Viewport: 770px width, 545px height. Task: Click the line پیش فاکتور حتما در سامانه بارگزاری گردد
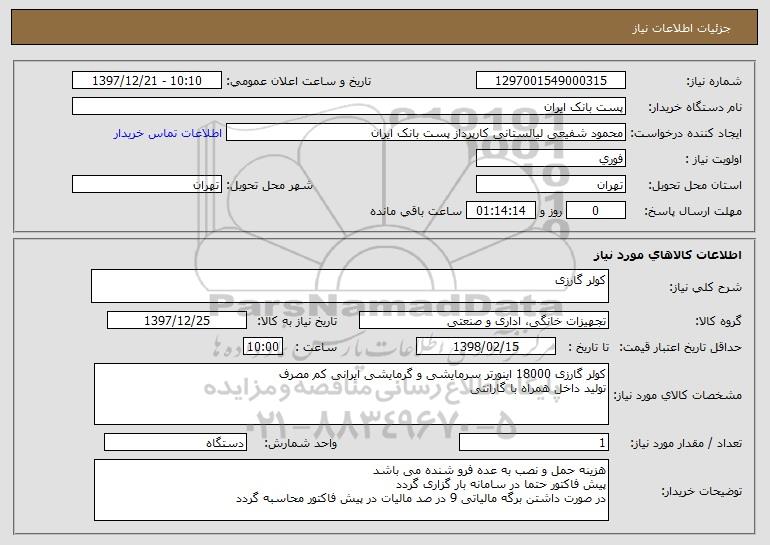pyautogui.click(x=501, y=484)
